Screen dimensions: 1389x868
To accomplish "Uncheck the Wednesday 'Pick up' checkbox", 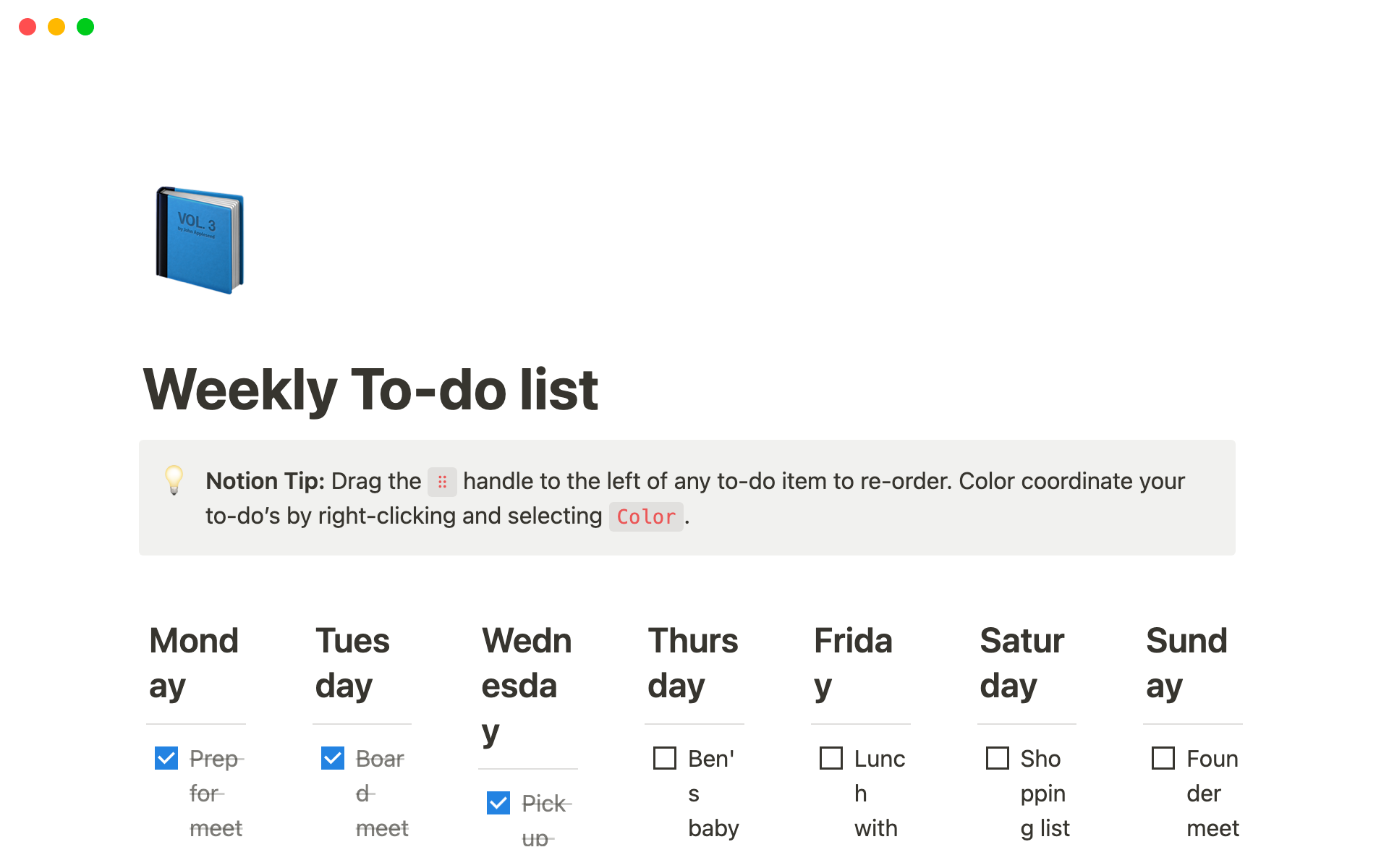I will click(498, 803).
